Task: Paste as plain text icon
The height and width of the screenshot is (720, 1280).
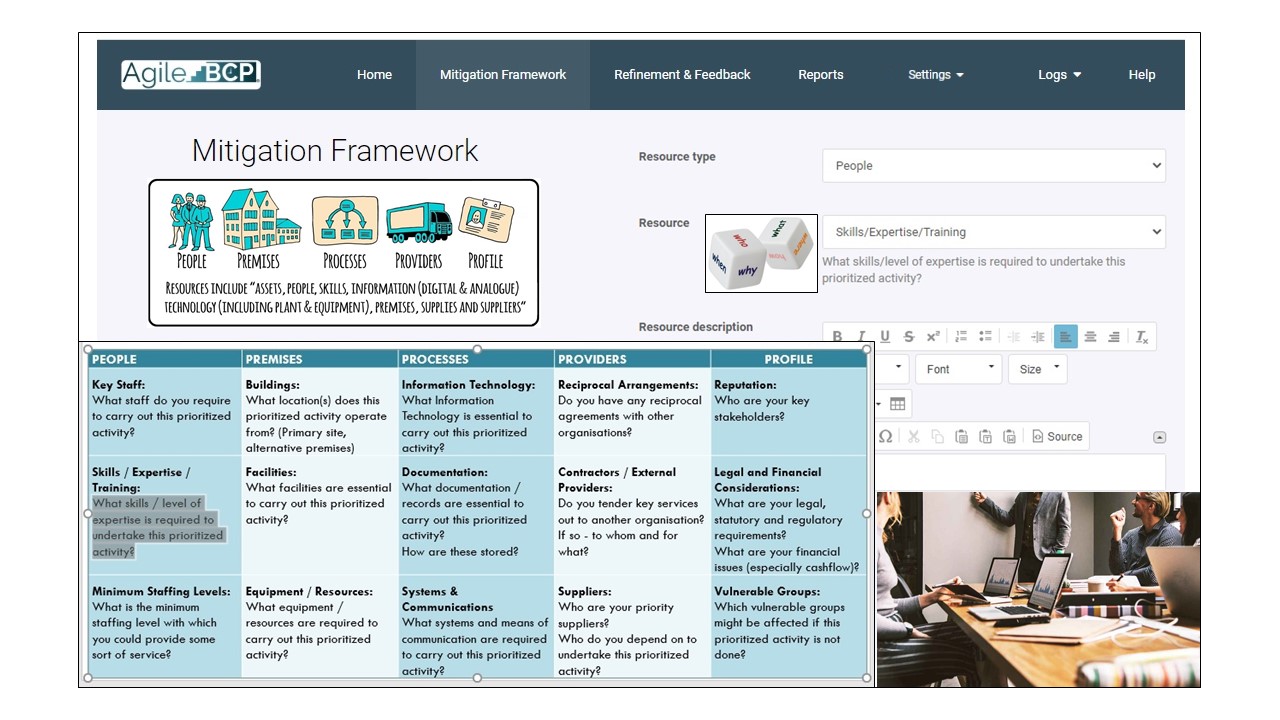Action: (x=985, y=436)
